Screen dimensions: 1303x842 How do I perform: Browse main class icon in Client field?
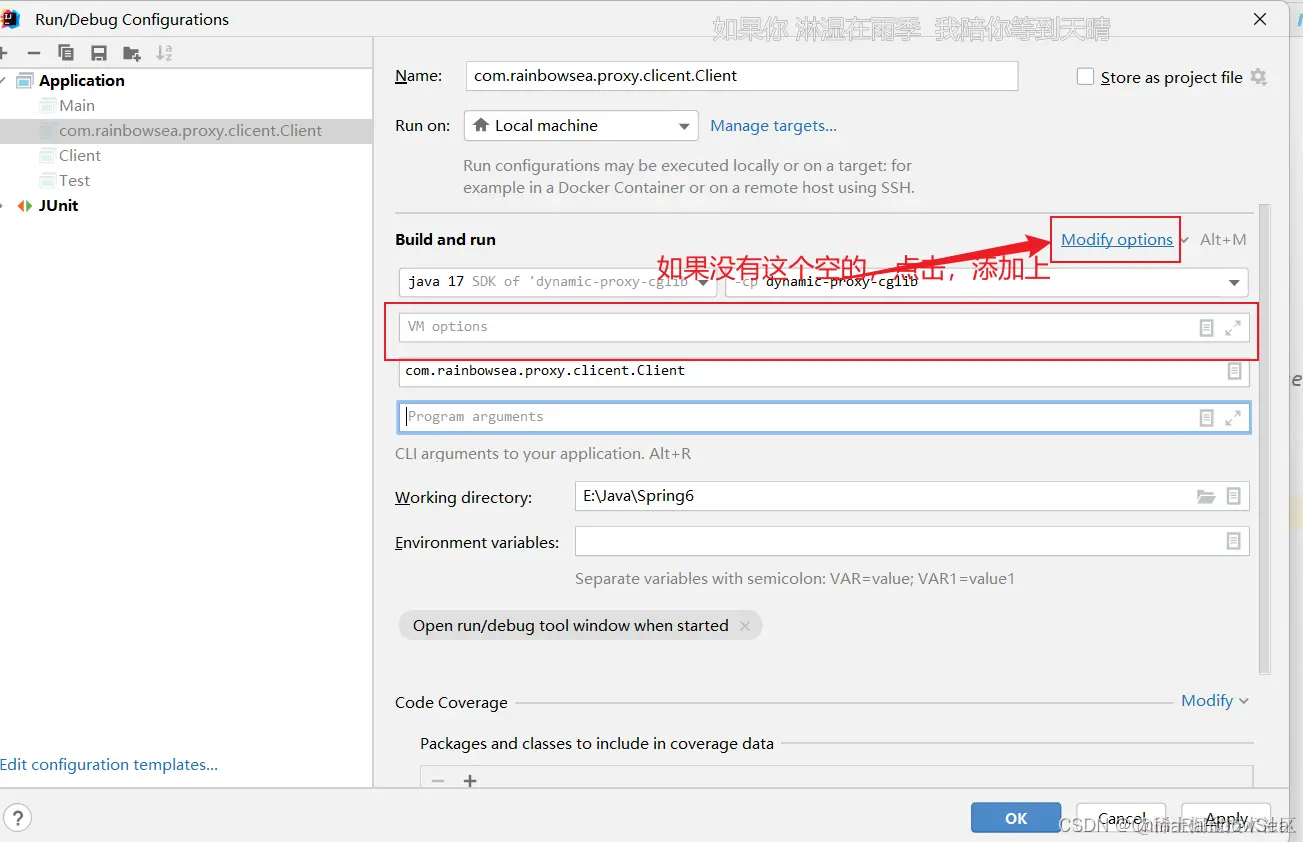pos(1235,371)
